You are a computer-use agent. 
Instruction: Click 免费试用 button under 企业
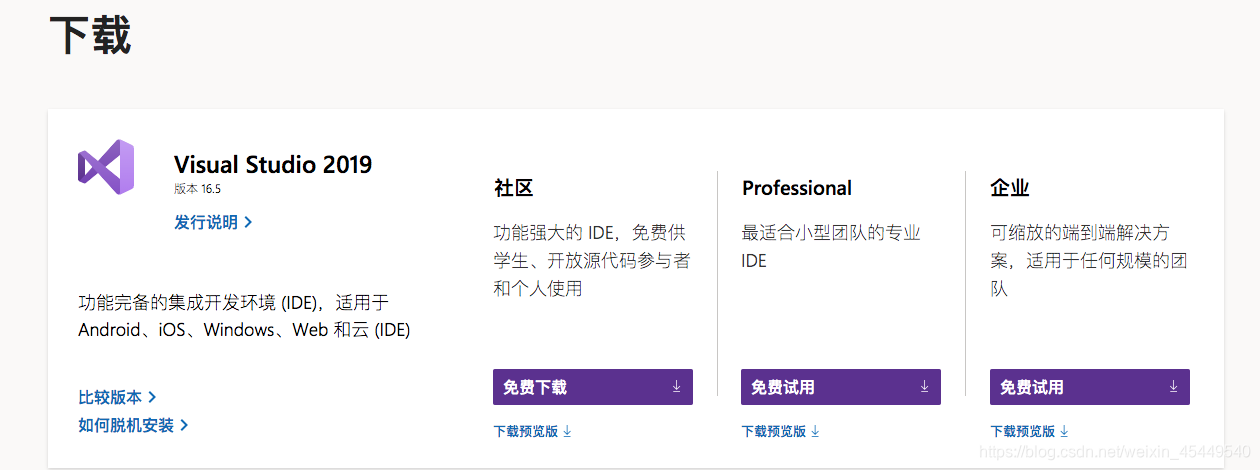point(1090,387)
